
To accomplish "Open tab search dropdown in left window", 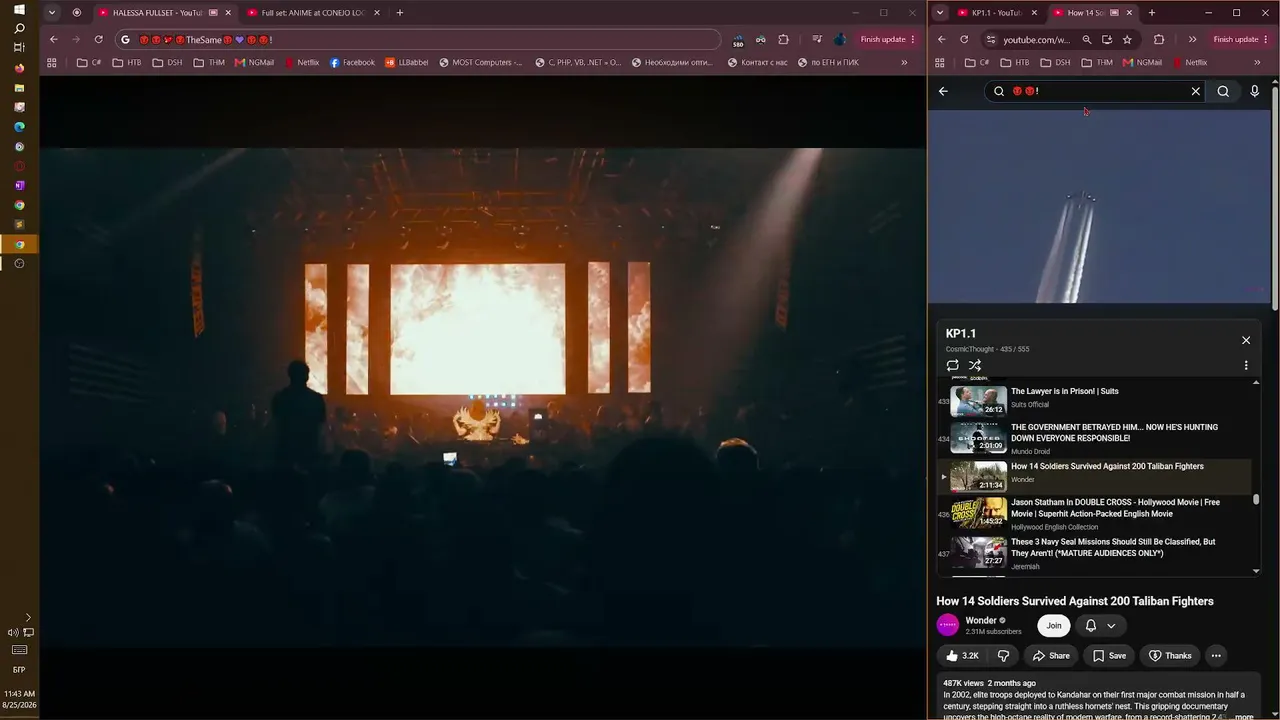I will (x=51, y=13).
